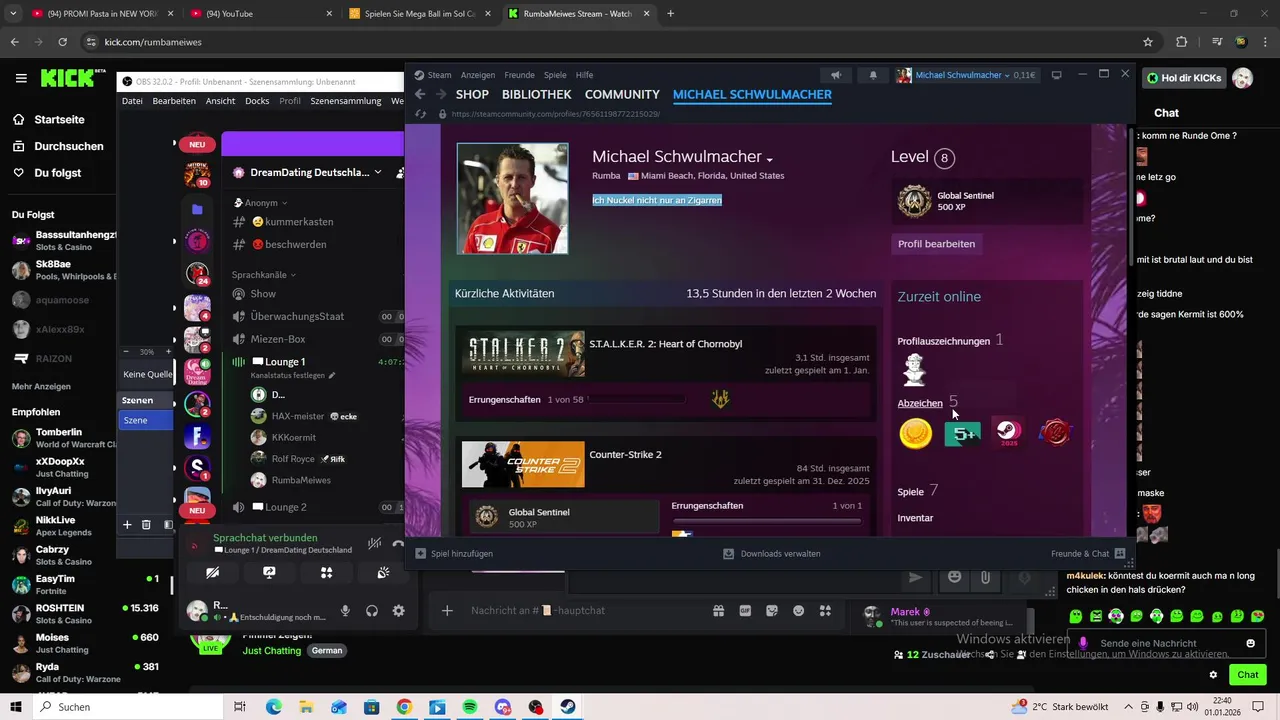The image size is (1280, 720).
Task: Open Kick chat settings gear
Action: (1213, 675)
